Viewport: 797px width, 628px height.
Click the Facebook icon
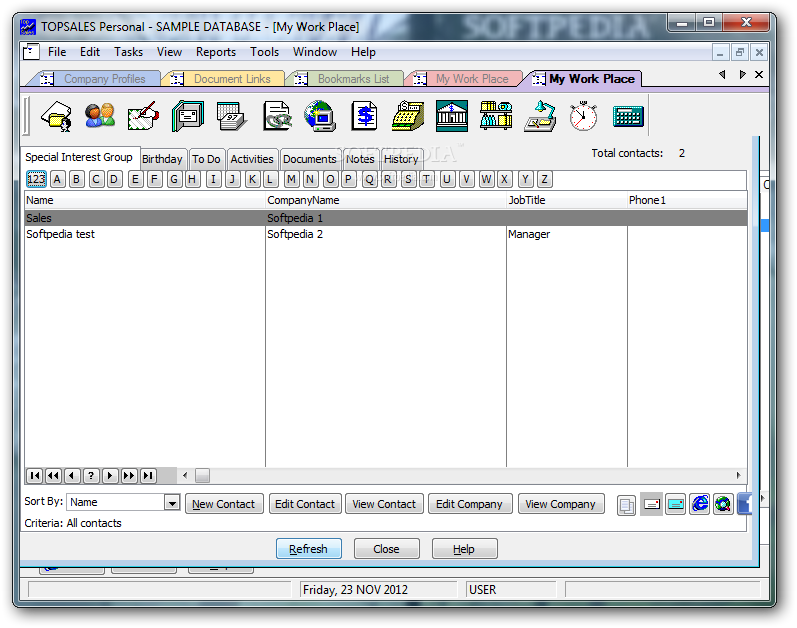tap(744, 505)
